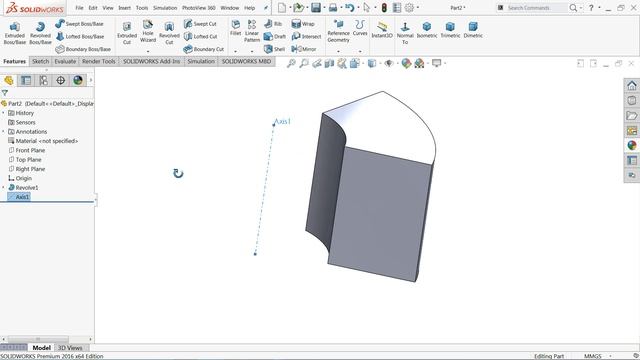Switch to Trimetric view
The width and height of the screenshot is (640, 360).
tap(450, 30)
